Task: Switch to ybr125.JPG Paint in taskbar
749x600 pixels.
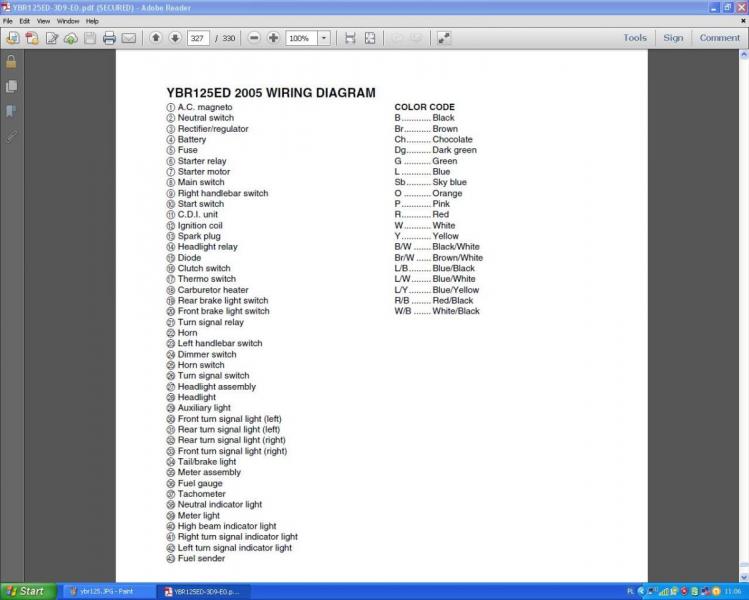Action: [x=105, y=592]
